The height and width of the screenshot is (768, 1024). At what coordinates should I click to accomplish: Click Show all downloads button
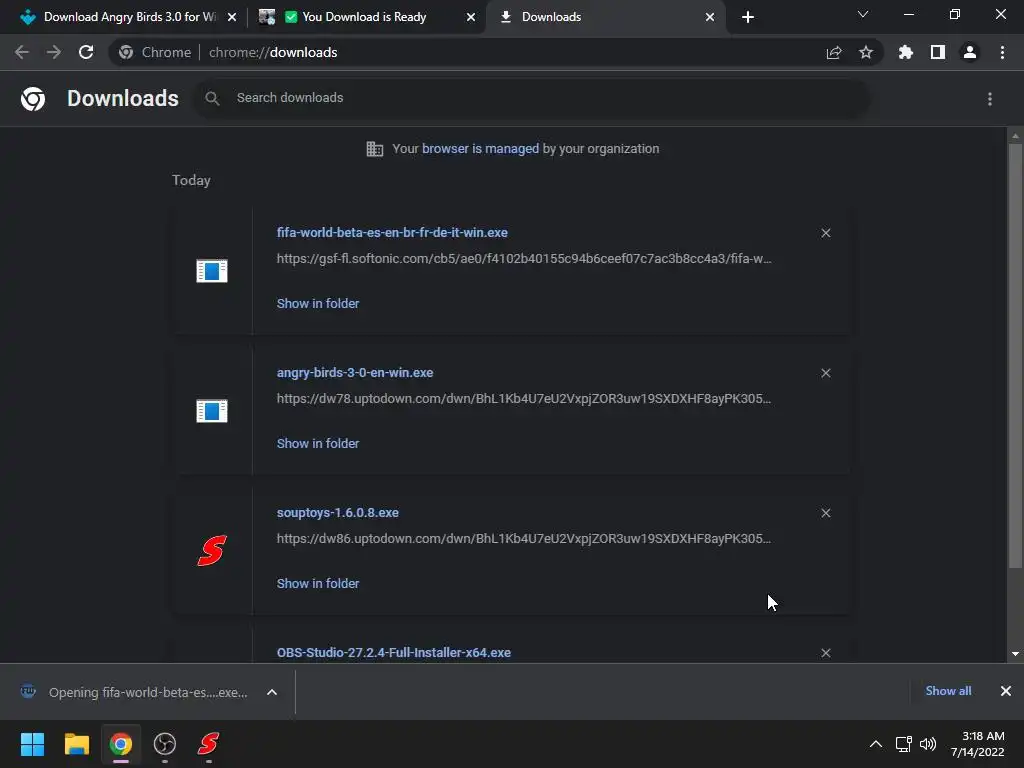point(948,691)
